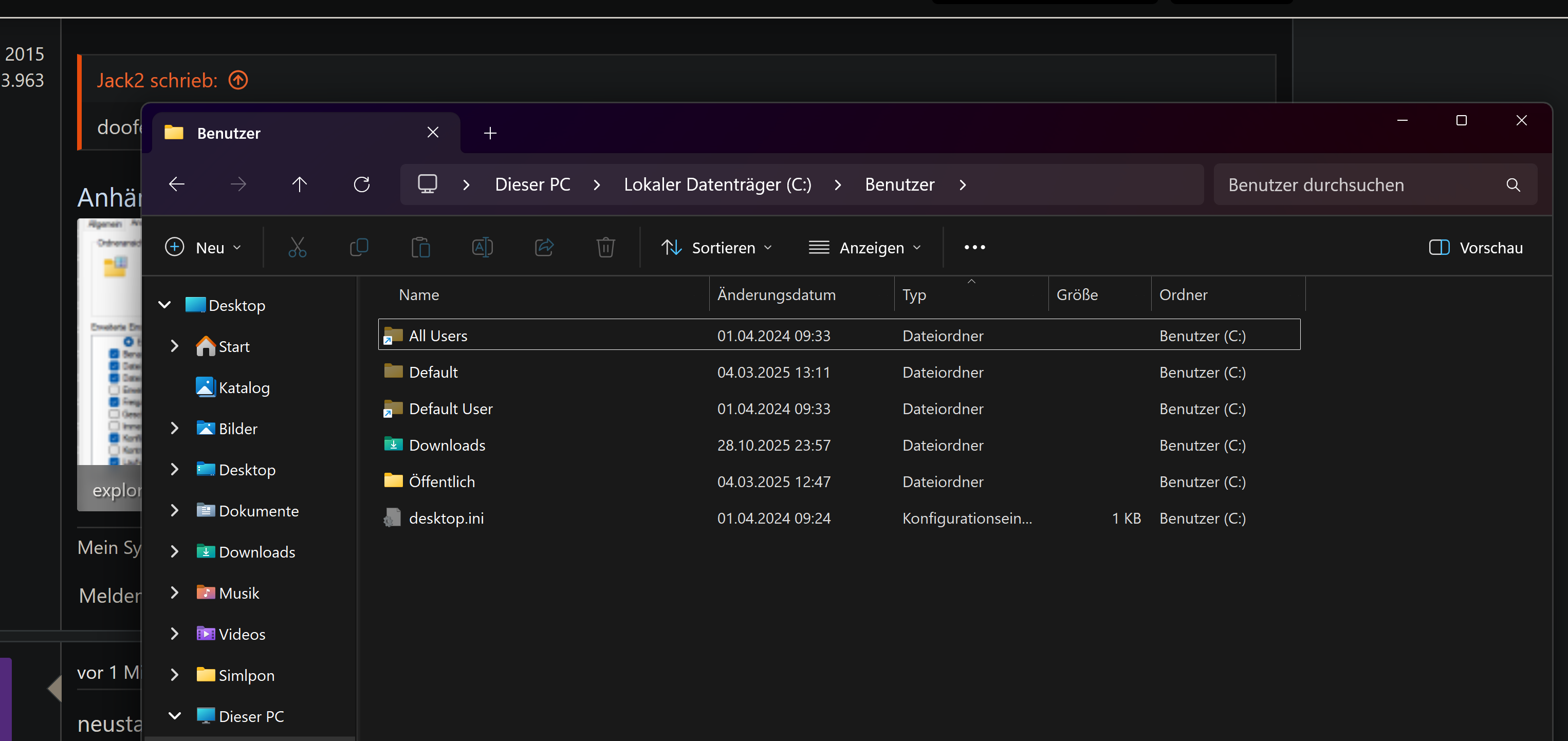1568x741 pixels.
Task: Click the Delete trash can icon
Action: point(605,247)
